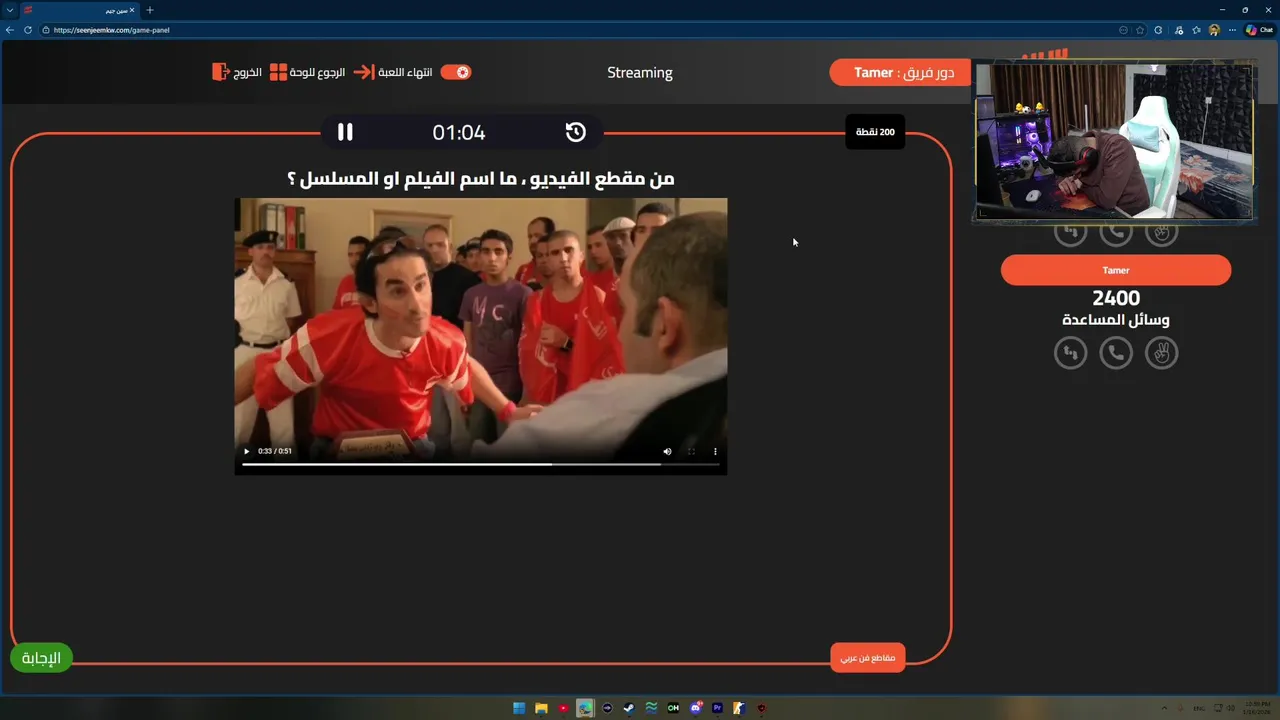Click الخروج to exit the game

pos(237,72)
